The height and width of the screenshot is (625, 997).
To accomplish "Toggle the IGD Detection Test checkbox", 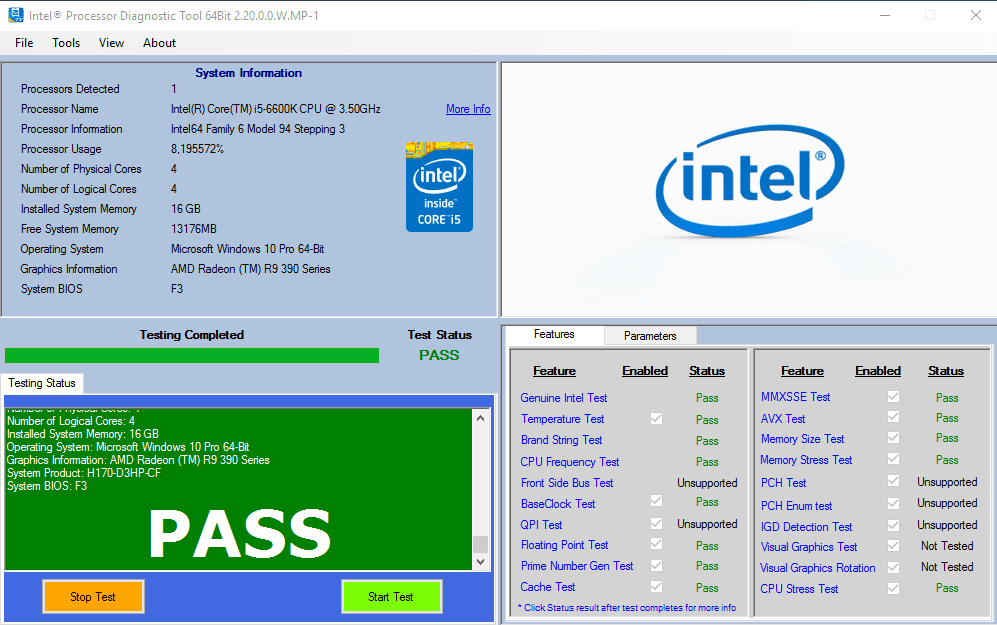I will coord(893,525).
